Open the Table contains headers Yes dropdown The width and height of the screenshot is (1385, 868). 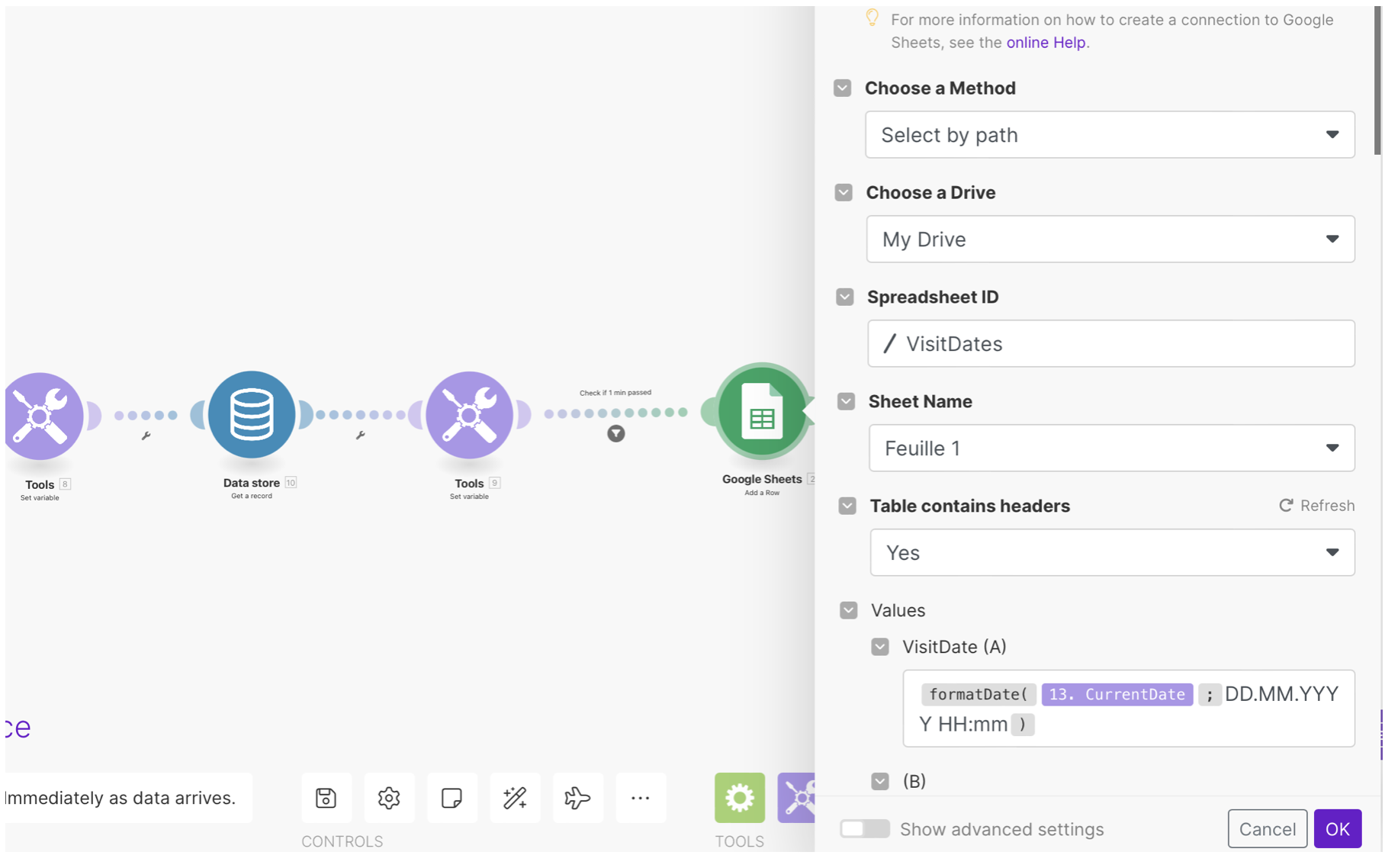(1113, 553)
